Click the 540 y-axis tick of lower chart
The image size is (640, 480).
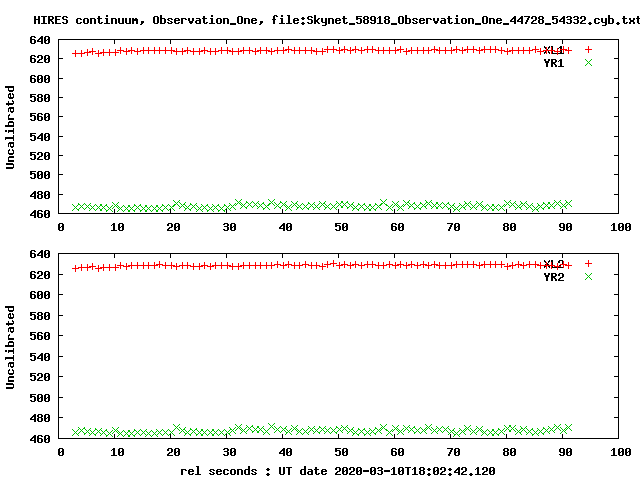40,357
